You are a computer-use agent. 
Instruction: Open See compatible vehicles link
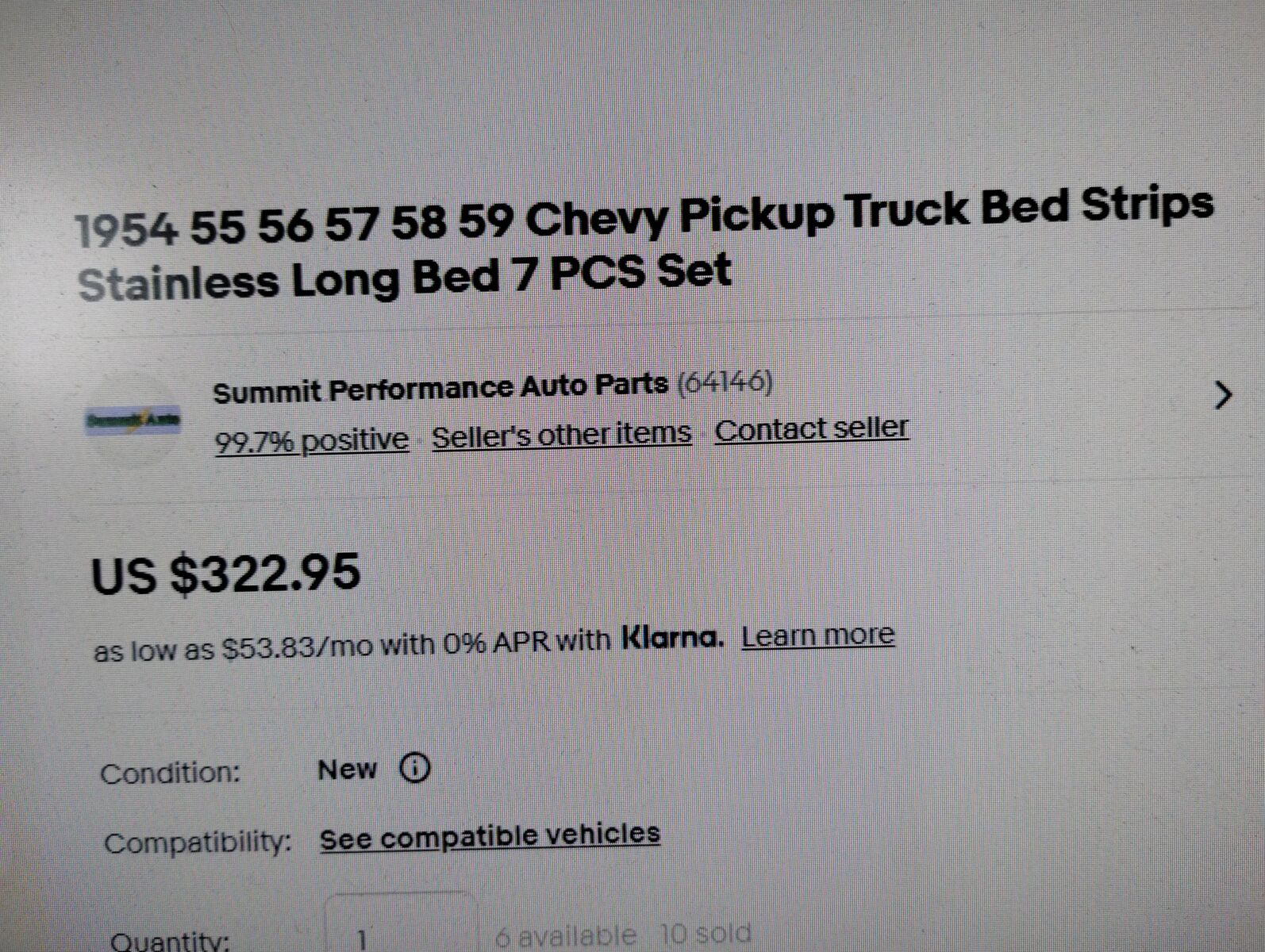pyautogui.click(x=490, y=836)
